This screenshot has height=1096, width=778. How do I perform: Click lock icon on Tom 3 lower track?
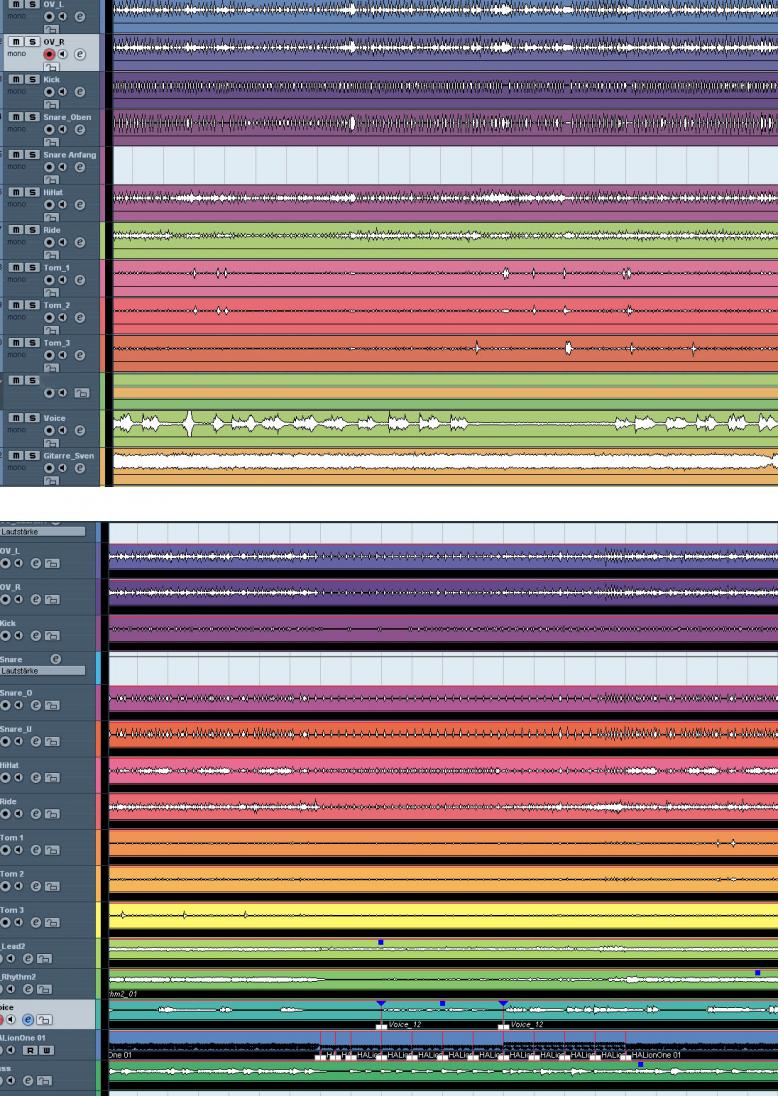(52, 923)
